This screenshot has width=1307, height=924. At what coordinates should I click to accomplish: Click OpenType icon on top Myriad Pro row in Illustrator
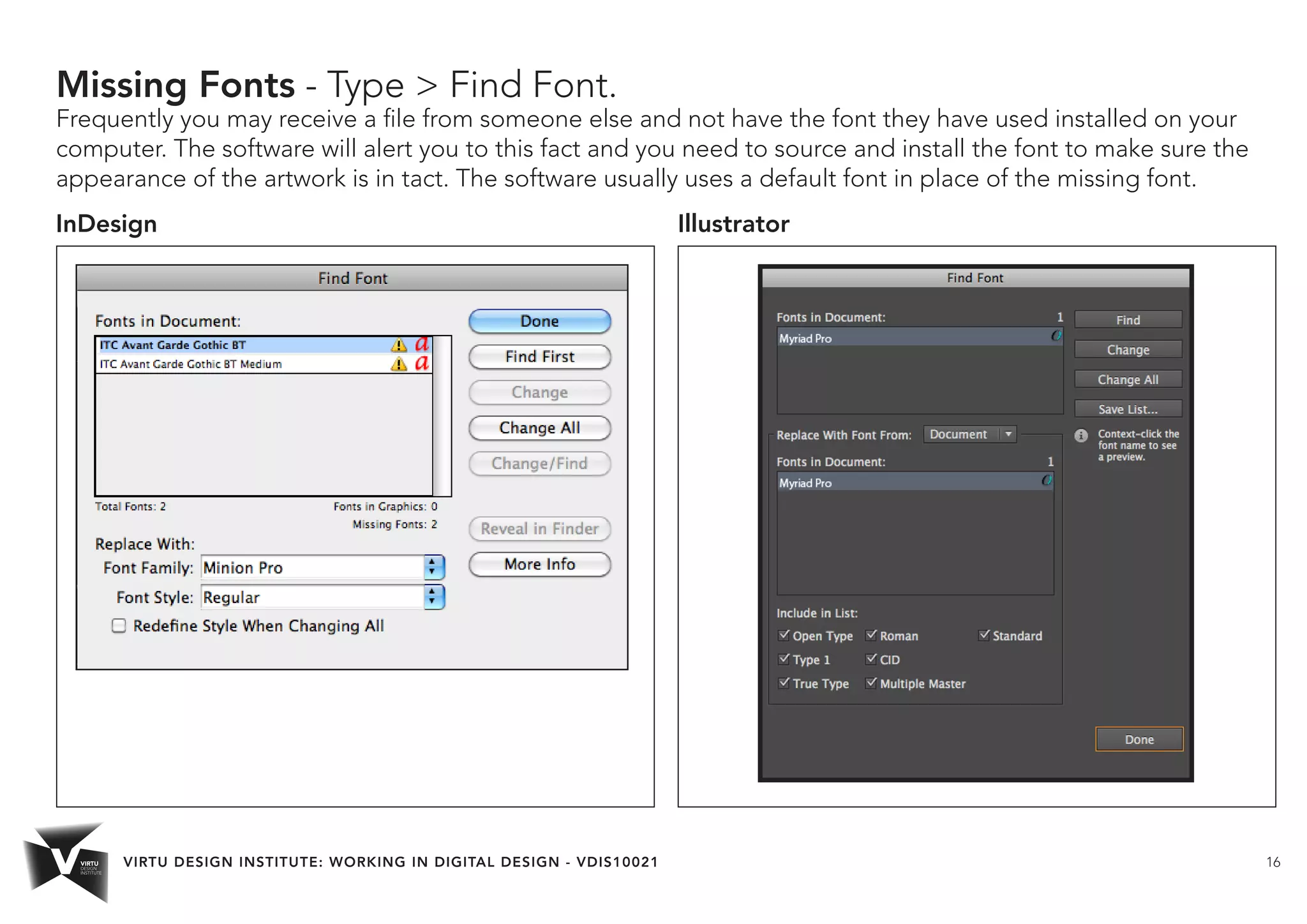(1056, 336)
